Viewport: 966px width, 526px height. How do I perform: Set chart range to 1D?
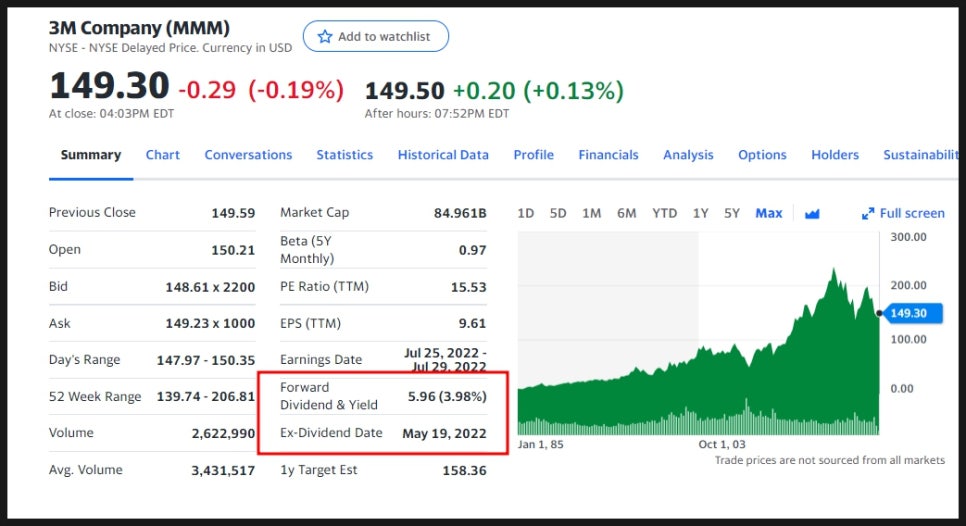click(x=526, y=213)
